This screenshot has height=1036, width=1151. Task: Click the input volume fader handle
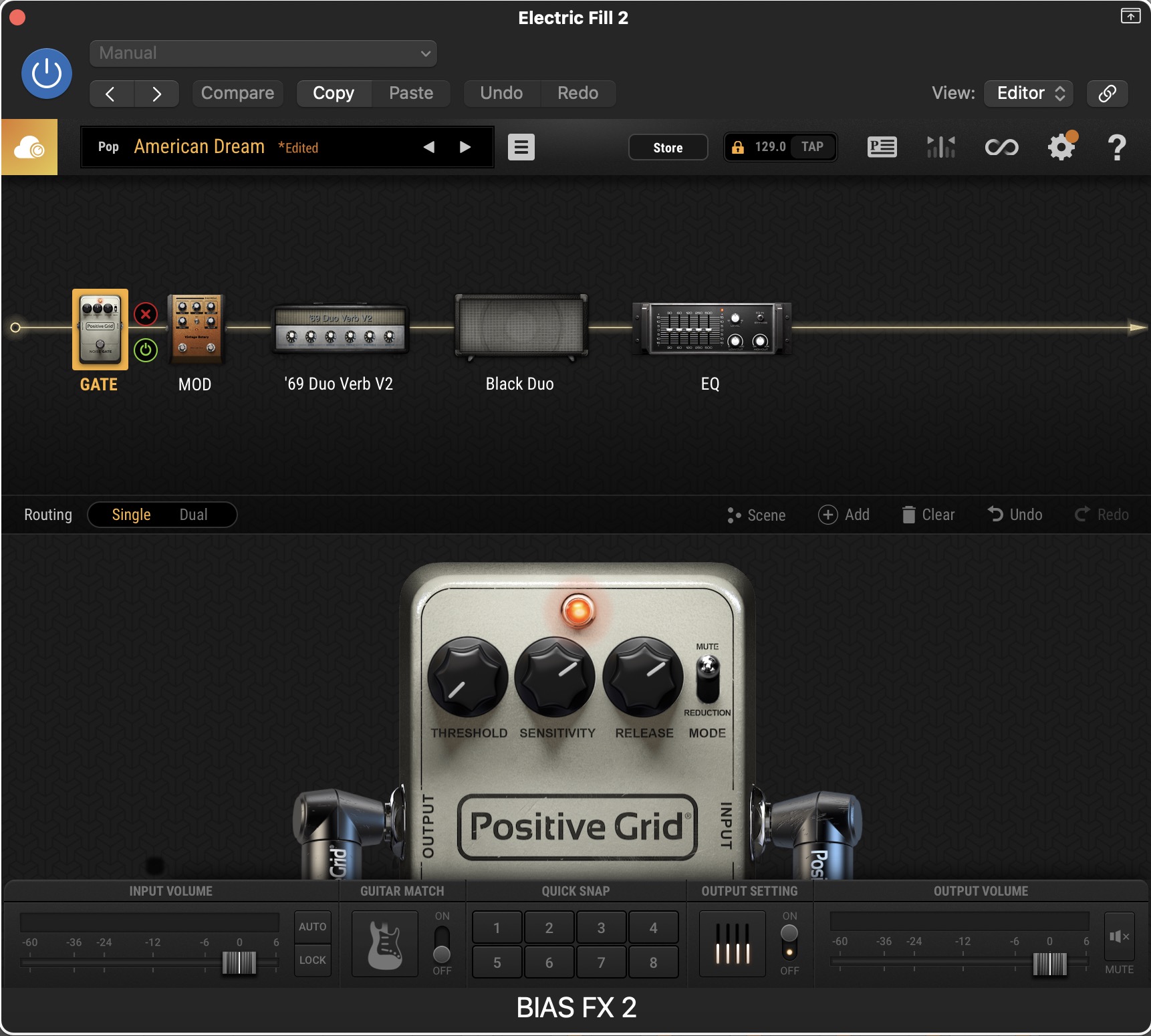[239, 962]
